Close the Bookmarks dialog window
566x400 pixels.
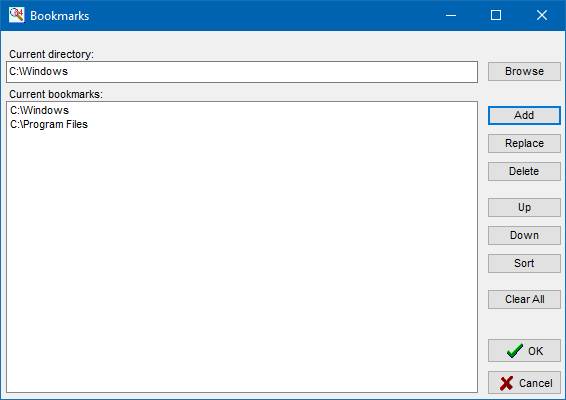click(542, 15)
